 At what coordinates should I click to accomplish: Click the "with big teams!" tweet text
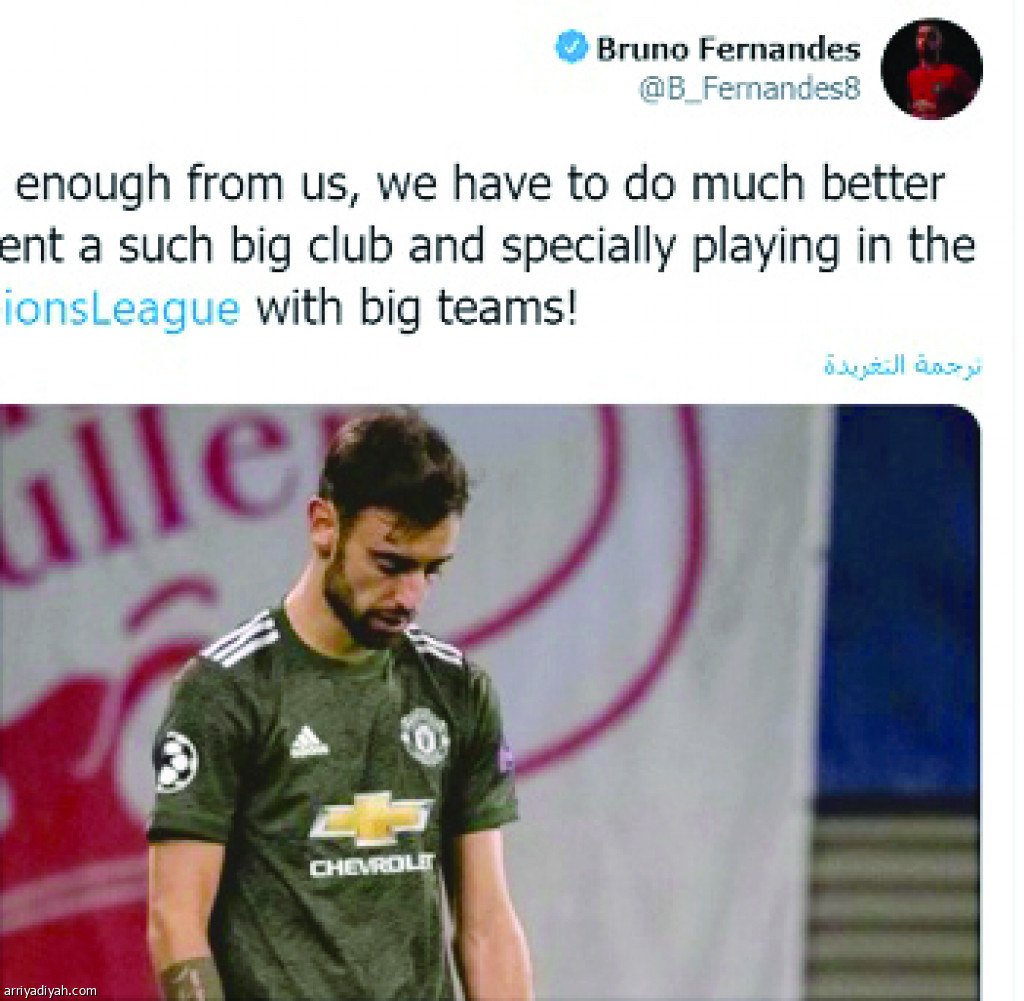pos(417,309)
